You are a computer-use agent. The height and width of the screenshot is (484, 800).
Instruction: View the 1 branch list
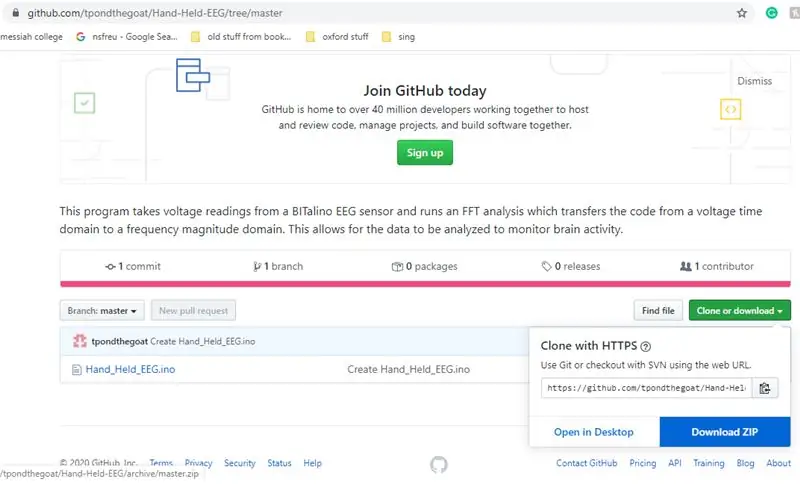(278, 266)
